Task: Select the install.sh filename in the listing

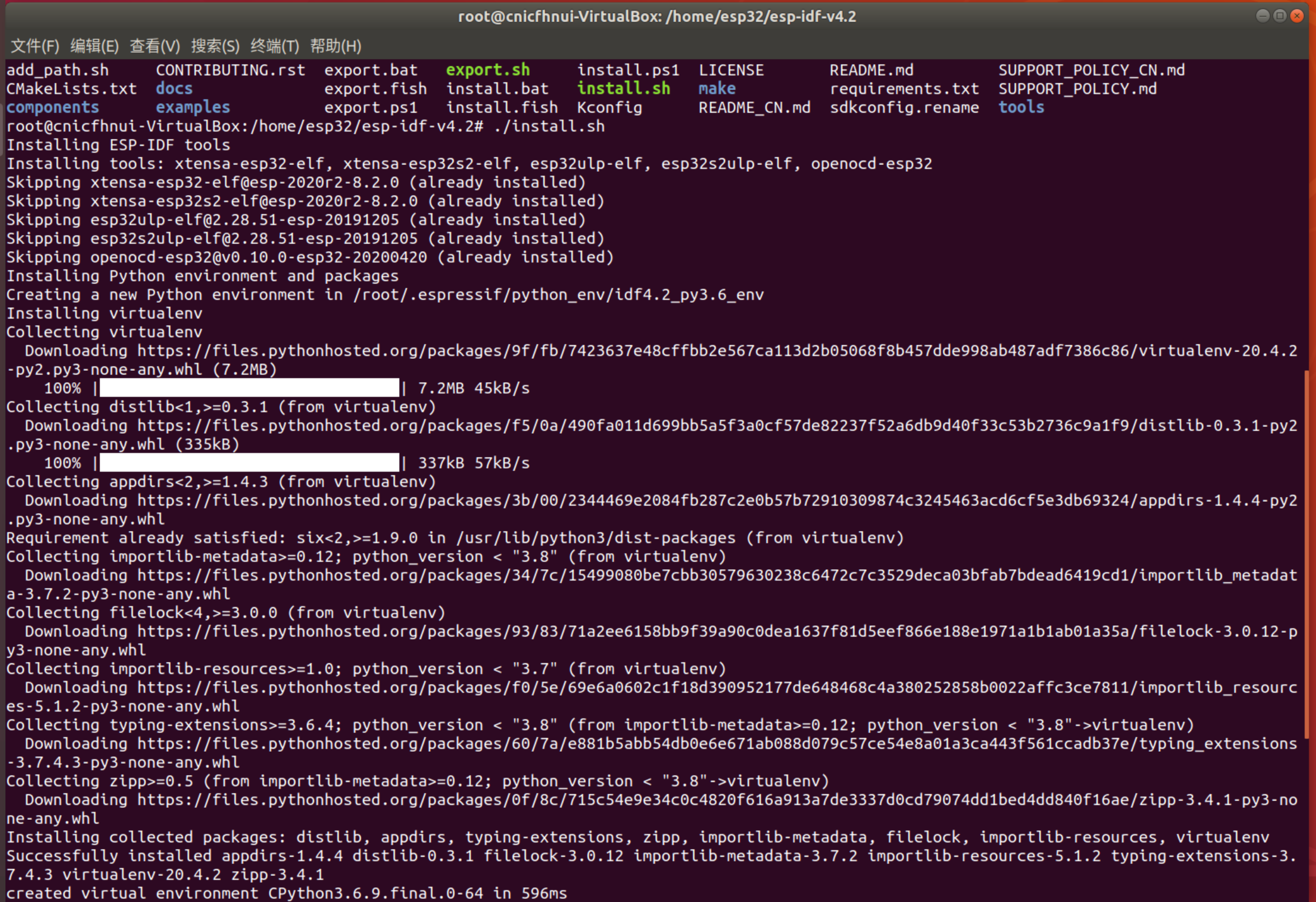Action: click(x=623, y=88)
